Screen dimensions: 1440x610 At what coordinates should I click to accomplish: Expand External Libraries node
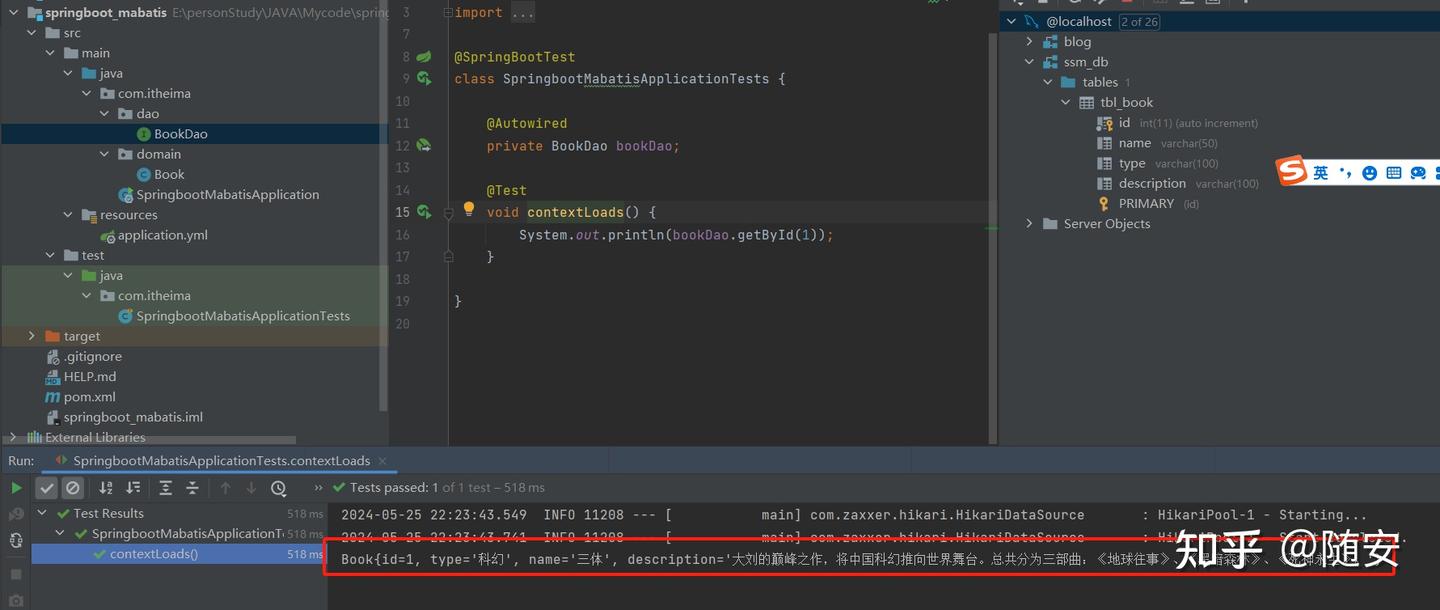[x=12, y=437]
